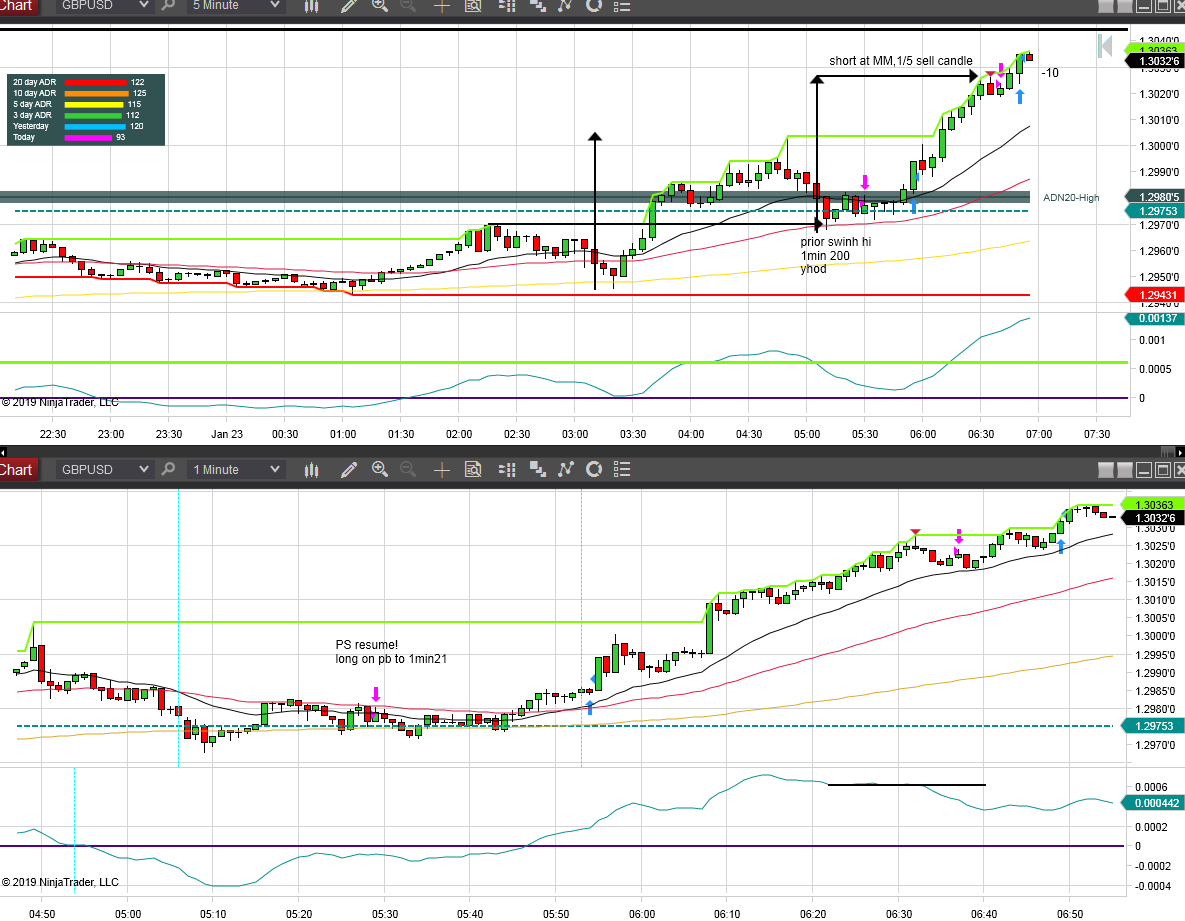The height and width of the screenshot is (921, 1185).
Task: Click right scroll arrow on chart divider
Action: click(x=1180, y=453)
